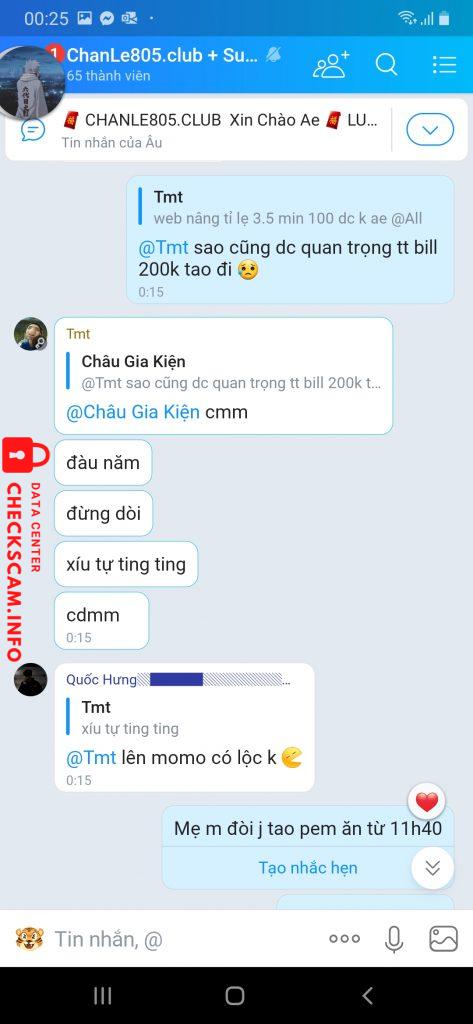Image resolution: width=473 pixels, height=1024 pixels.
Task: Open search in conversation
Action: coord(387,64)
